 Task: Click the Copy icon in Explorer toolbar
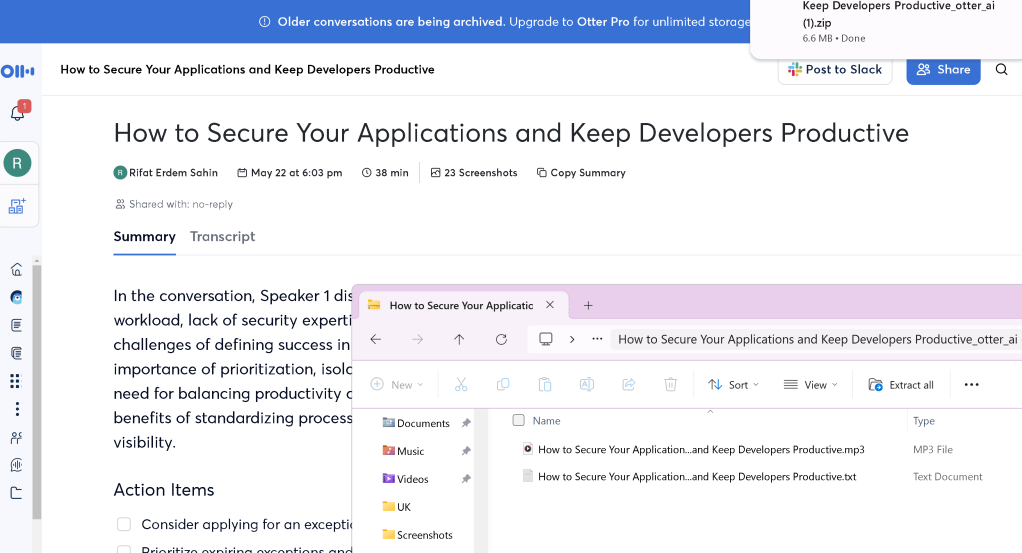pyautogui.click(x=503, y=385)
